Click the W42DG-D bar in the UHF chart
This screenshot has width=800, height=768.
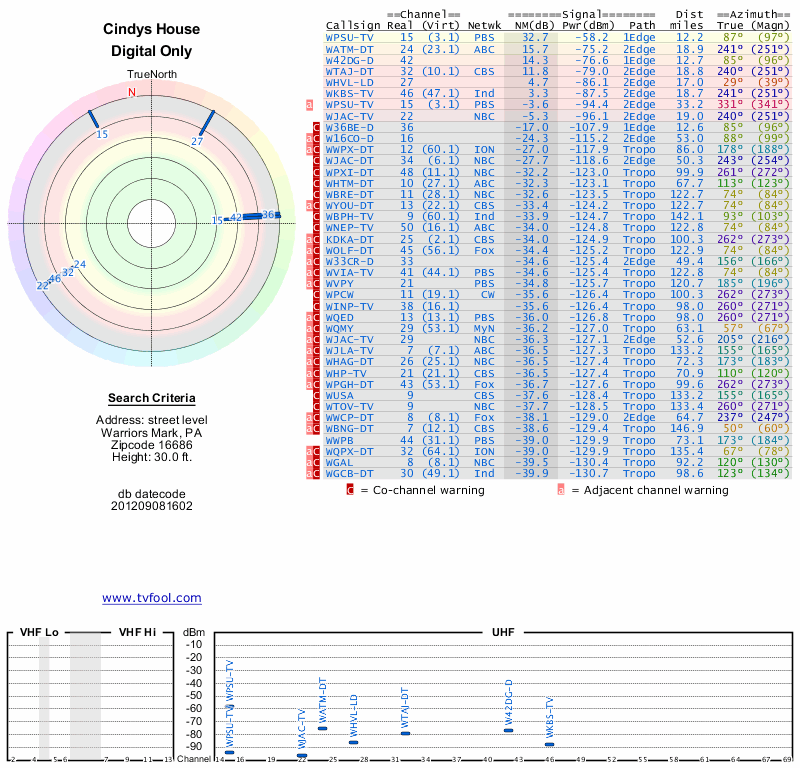click(509, 730)
